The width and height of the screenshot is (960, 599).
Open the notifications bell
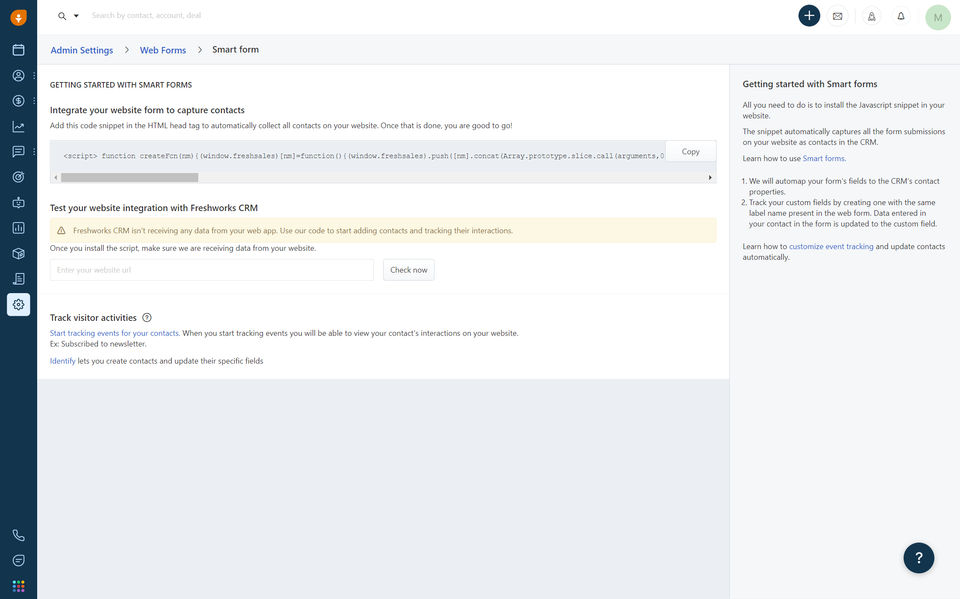pos(901,16)
